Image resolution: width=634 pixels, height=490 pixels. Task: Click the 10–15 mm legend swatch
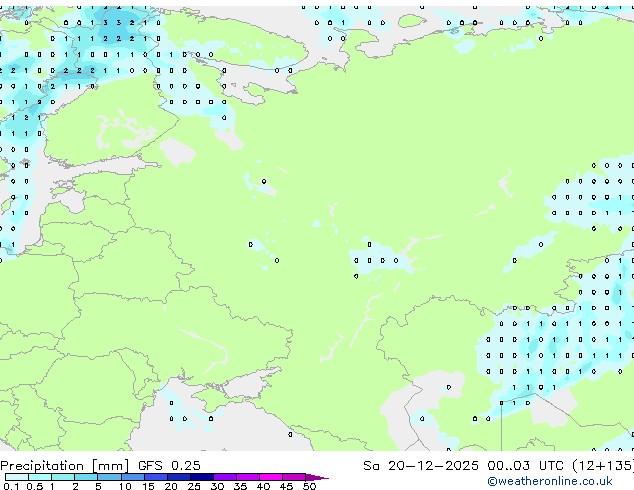point(132,477)
